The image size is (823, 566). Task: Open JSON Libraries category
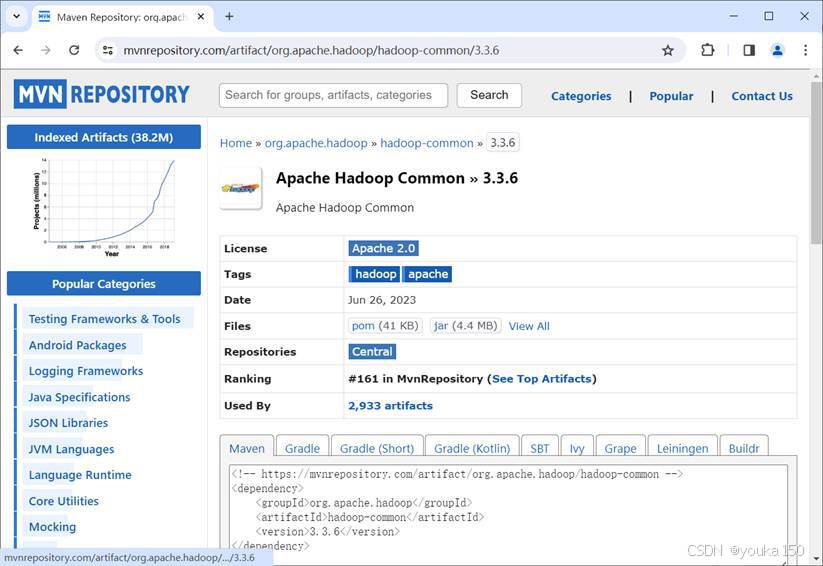click(68, 423)
